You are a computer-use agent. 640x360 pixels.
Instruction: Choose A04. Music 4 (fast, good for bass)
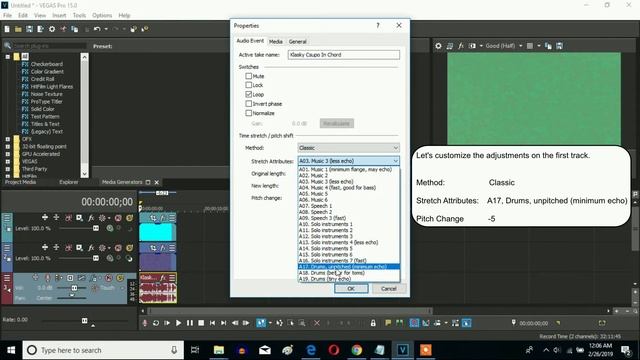[349, 188]
